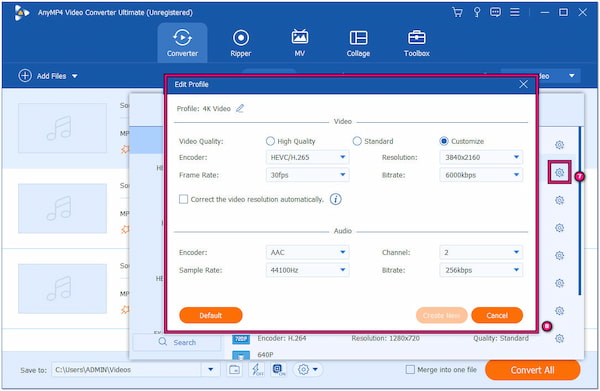Rename profile with the pencil icon
The width and height of the screenshot is (600, 391).
[x=240, y=109]
